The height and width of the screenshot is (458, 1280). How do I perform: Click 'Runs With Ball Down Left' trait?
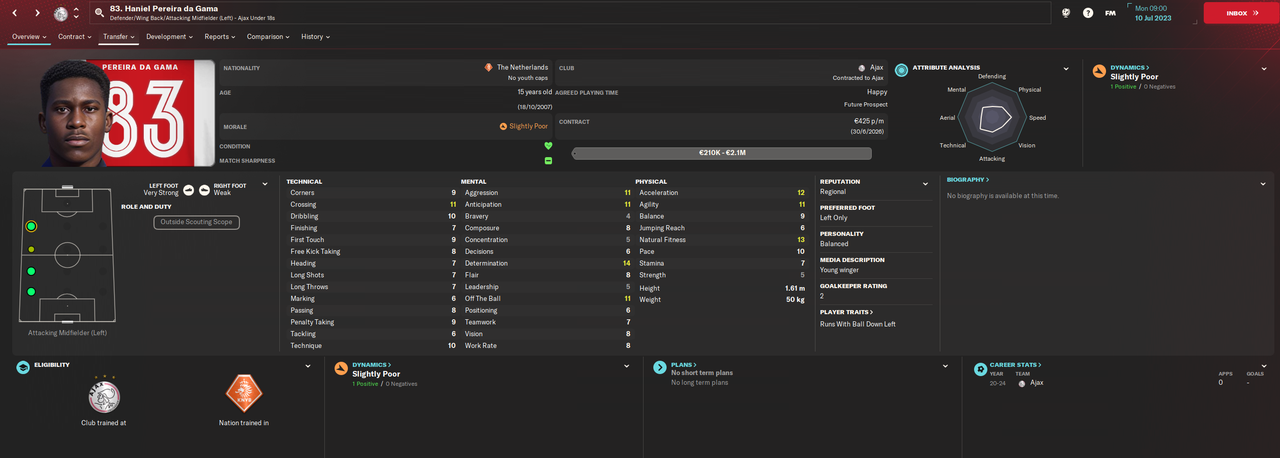pos(858,324)
